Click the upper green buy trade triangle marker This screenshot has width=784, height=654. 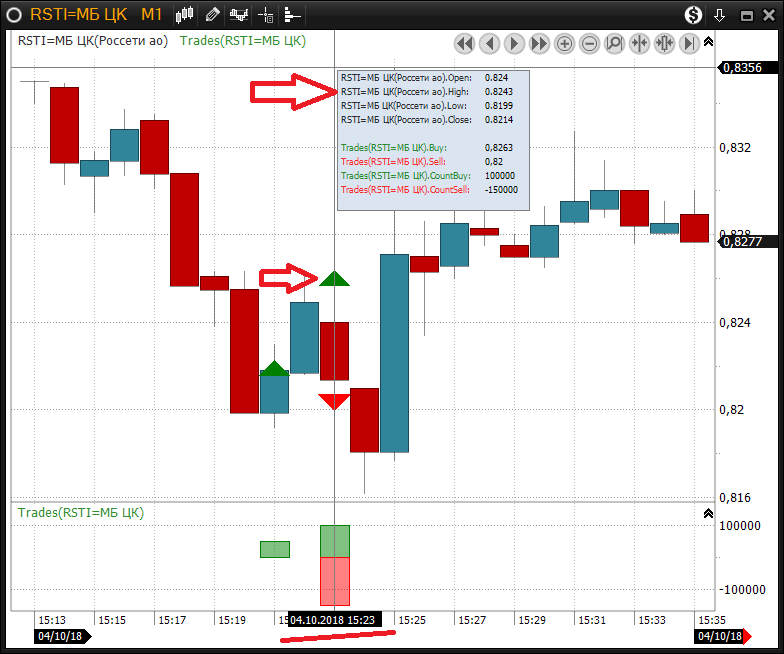334,279
